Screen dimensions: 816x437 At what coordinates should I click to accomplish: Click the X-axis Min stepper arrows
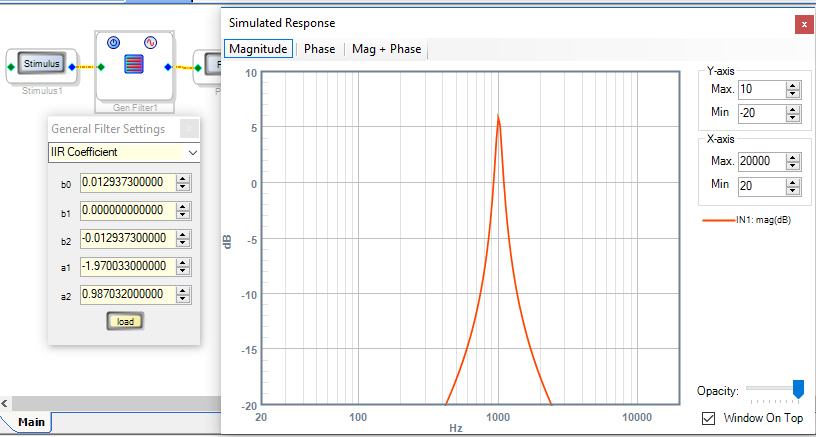793,186
